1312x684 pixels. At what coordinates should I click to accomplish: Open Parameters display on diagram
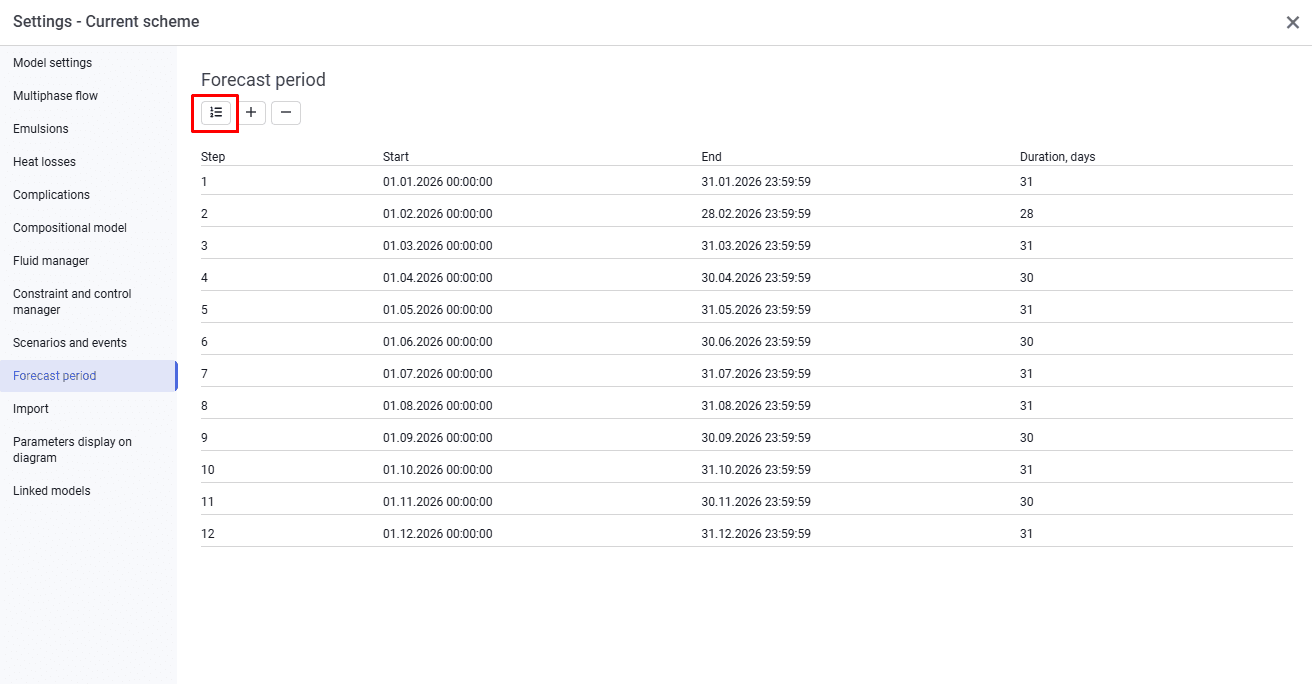(x=72, y=450)
